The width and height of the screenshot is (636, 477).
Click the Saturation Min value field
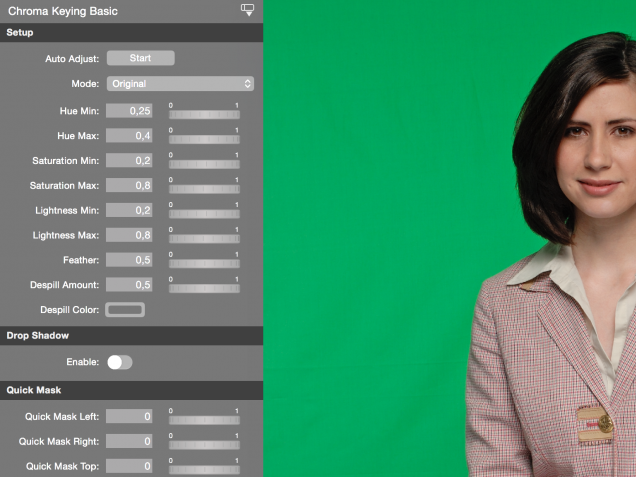click(x=129, y=160)
